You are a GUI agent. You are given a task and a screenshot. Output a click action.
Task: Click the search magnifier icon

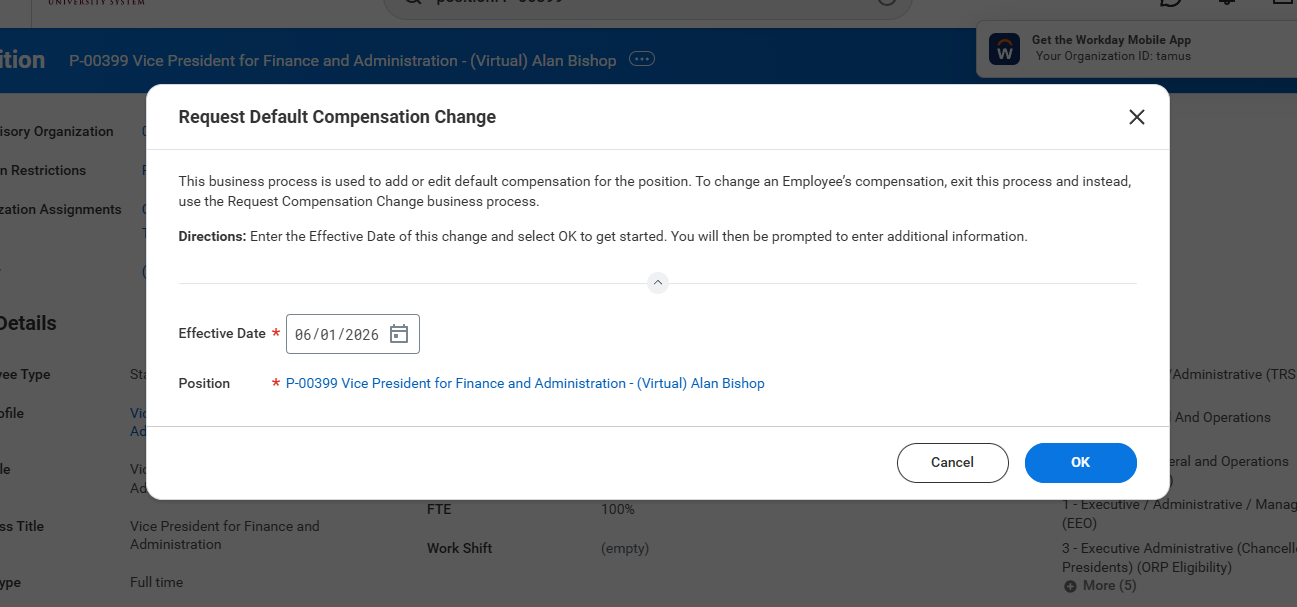[x=410, y=3]
